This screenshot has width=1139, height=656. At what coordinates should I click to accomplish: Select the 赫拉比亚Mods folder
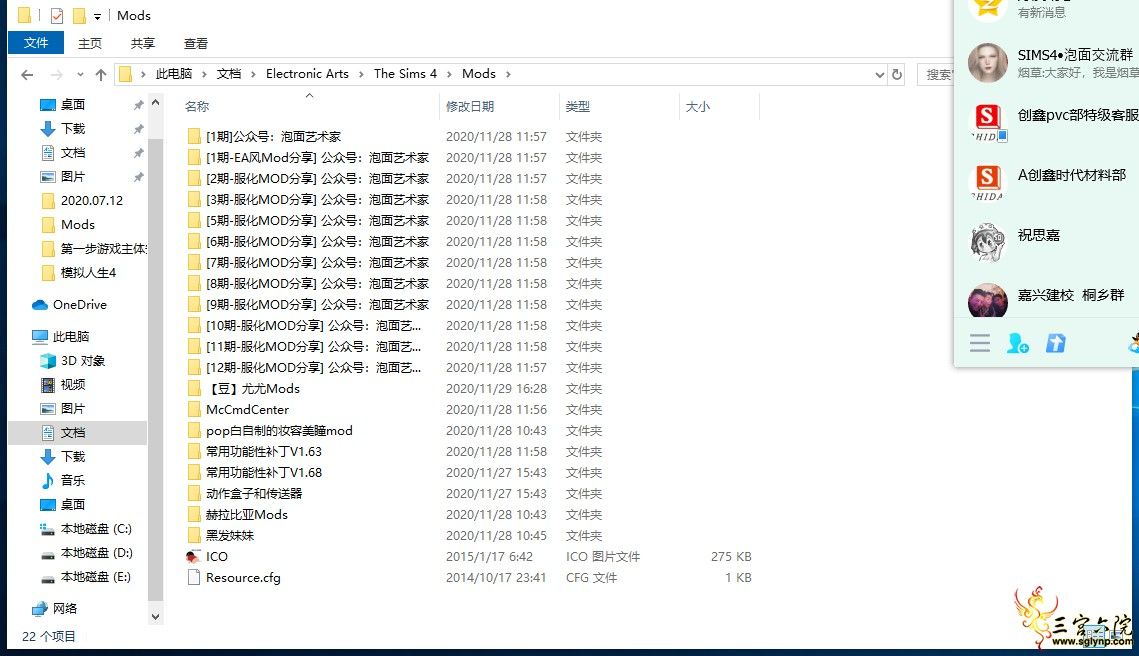click(246, 515)
